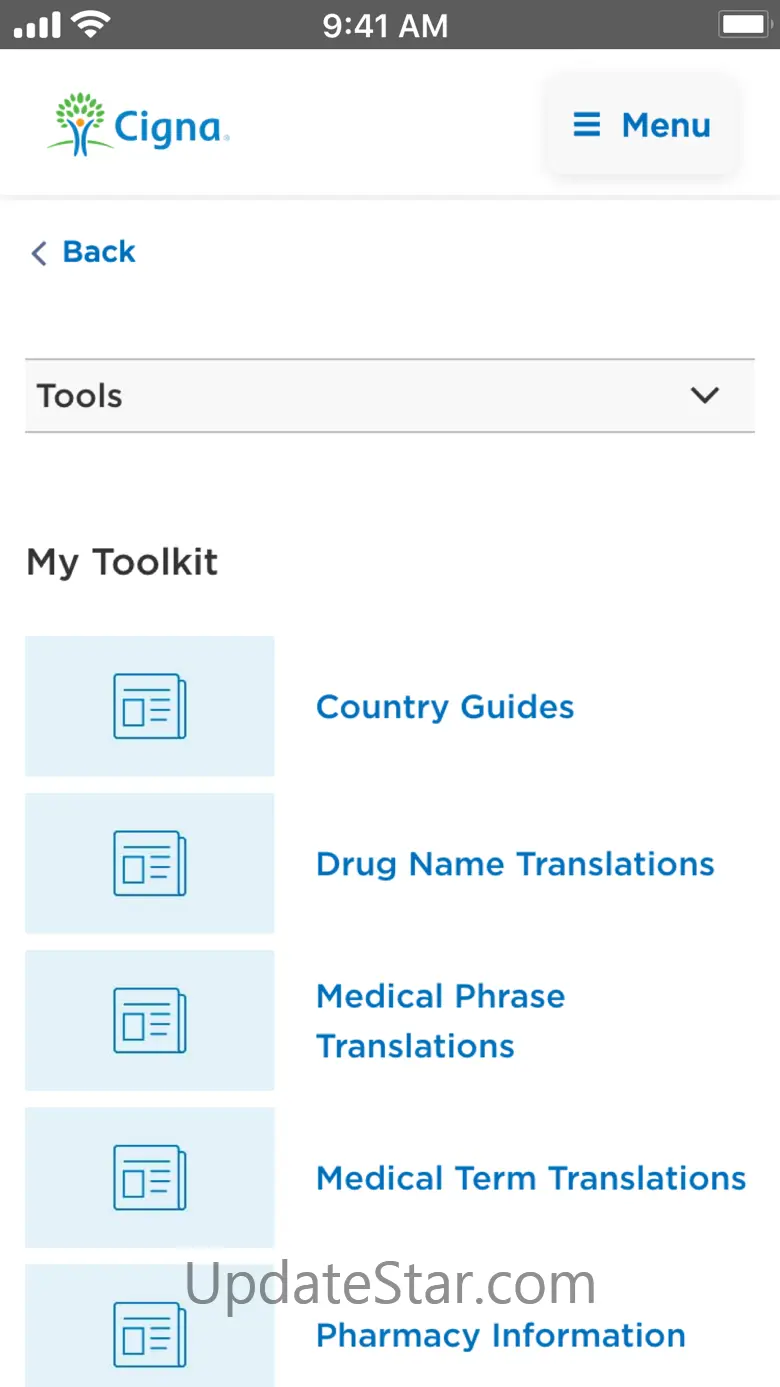Image resolution: width=780 pixels, height=1387 pixels.
Task: Expand the Tools dropdown
Action: (x=389, y=396)
